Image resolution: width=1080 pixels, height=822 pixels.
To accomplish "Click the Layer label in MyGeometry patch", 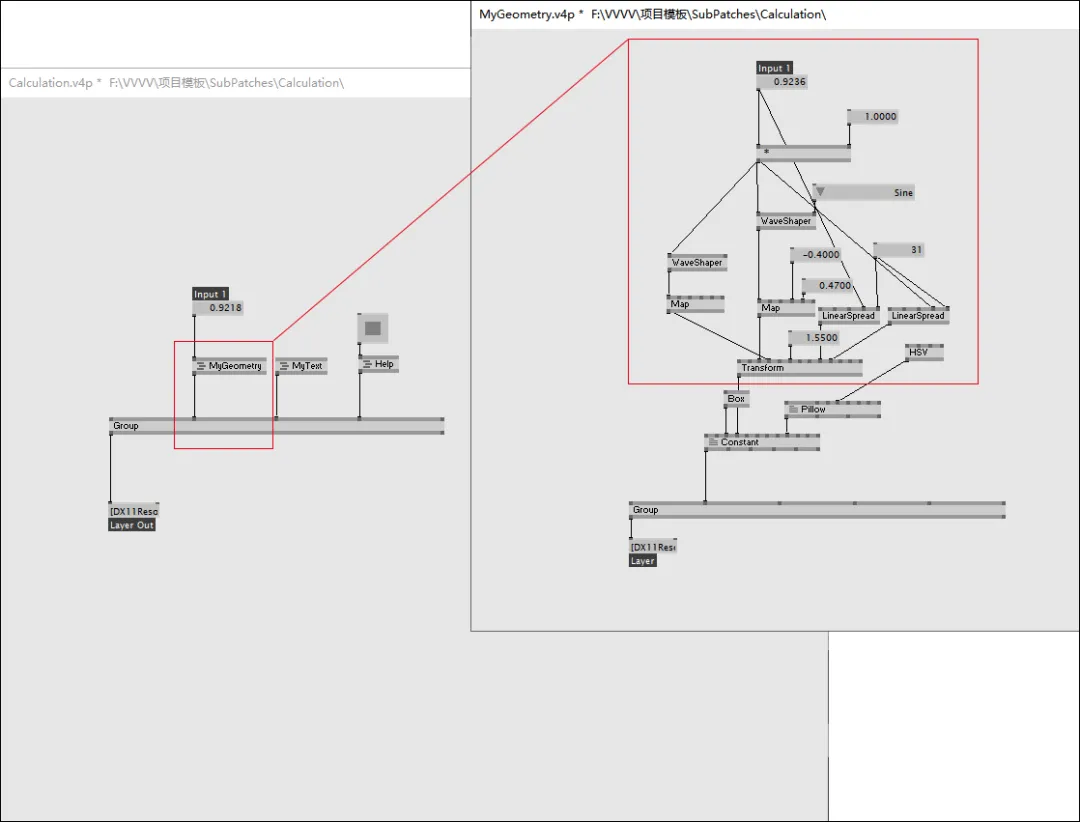I will [x=643, y=561].
